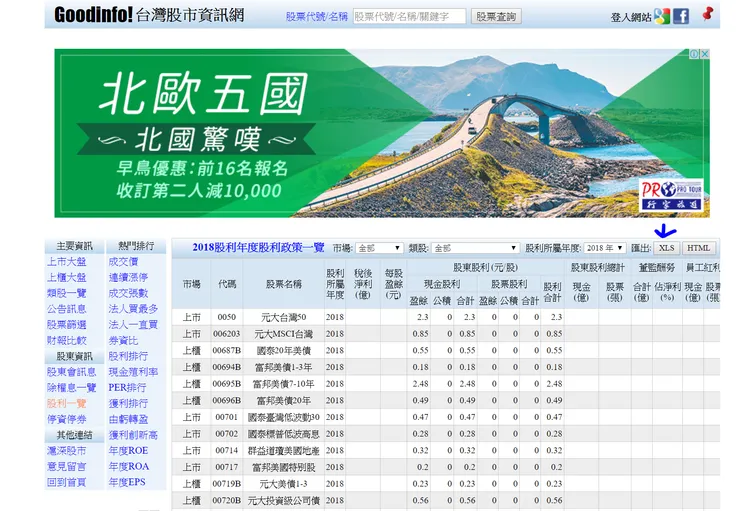Open 公告訊息 in the sidebar
Viewport: 740px width, 511px height.
pos(67,309)
